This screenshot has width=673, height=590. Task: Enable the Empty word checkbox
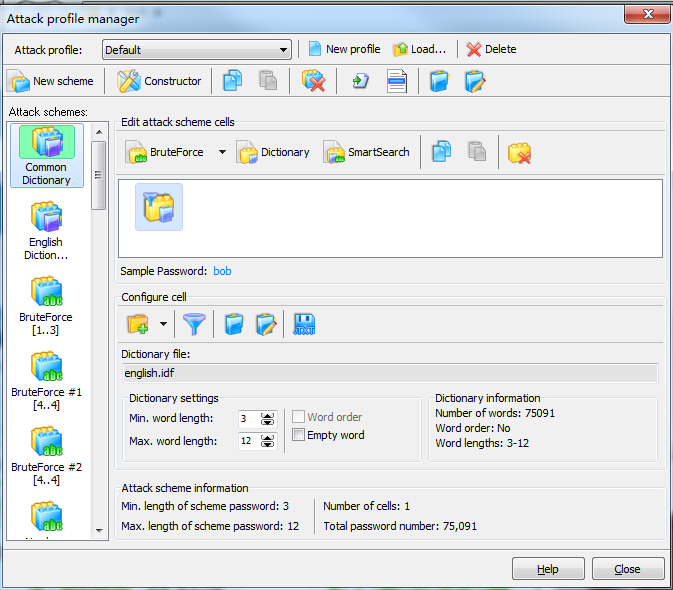(x=298, y=435)
